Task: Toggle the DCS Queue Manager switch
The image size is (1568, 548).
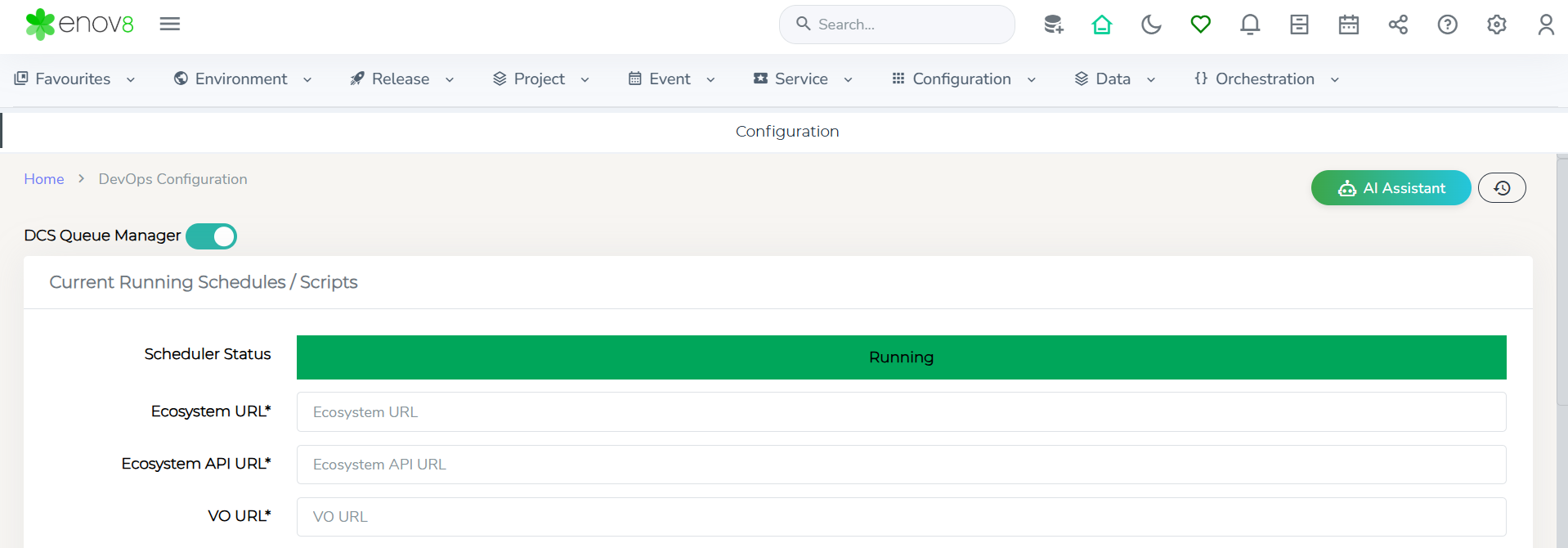Action: coord(212,236)
